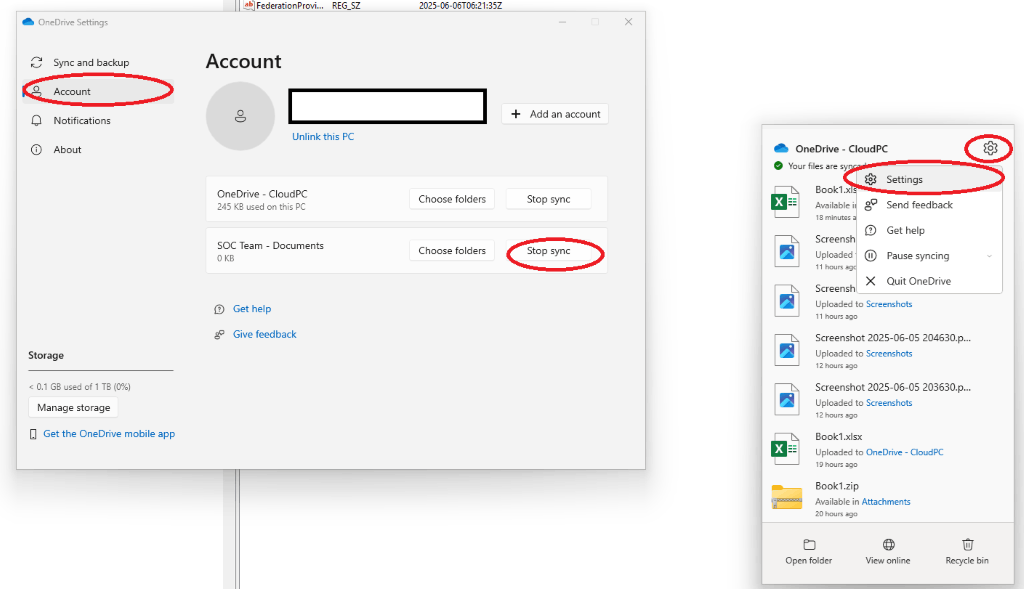Image resolution: width=1024 pixels, height=589 pixels.
Task: Click Add an account button
Action: (555, 114)
